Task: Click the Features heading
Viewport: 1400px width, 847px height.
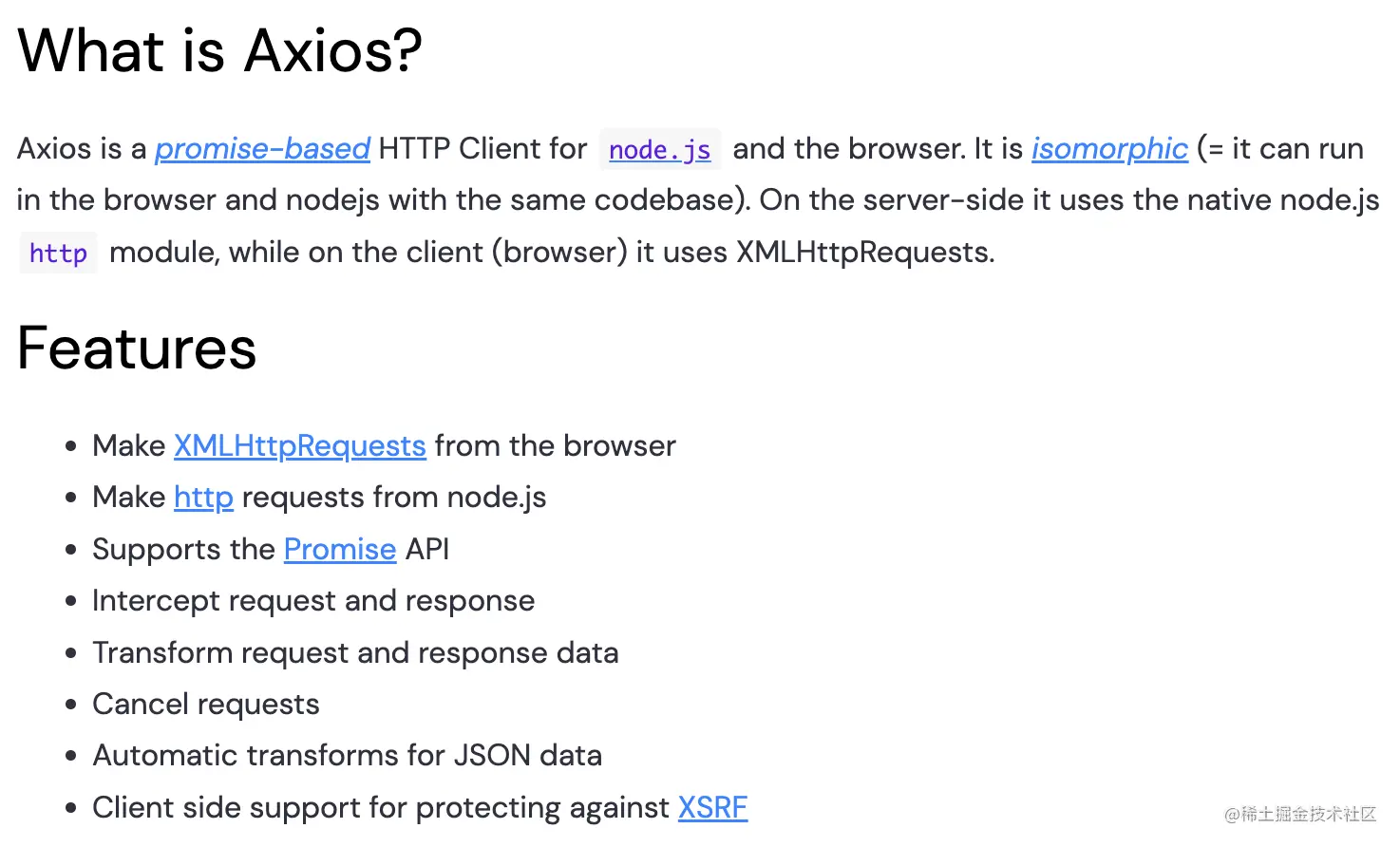Action: [x=137, y=348]
